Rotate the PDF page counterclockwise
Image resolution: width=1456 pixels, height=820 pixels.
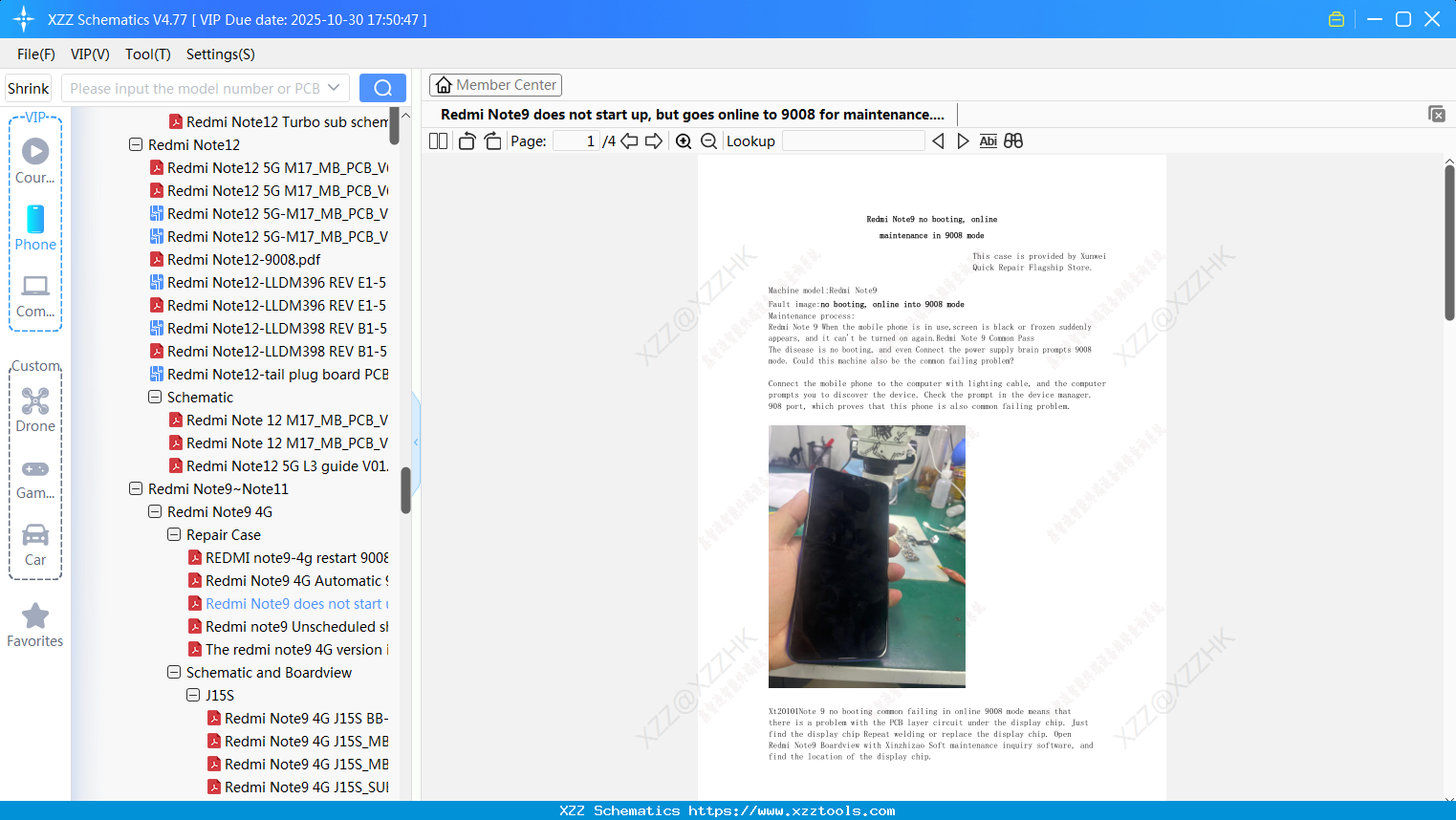coord(466,140)
